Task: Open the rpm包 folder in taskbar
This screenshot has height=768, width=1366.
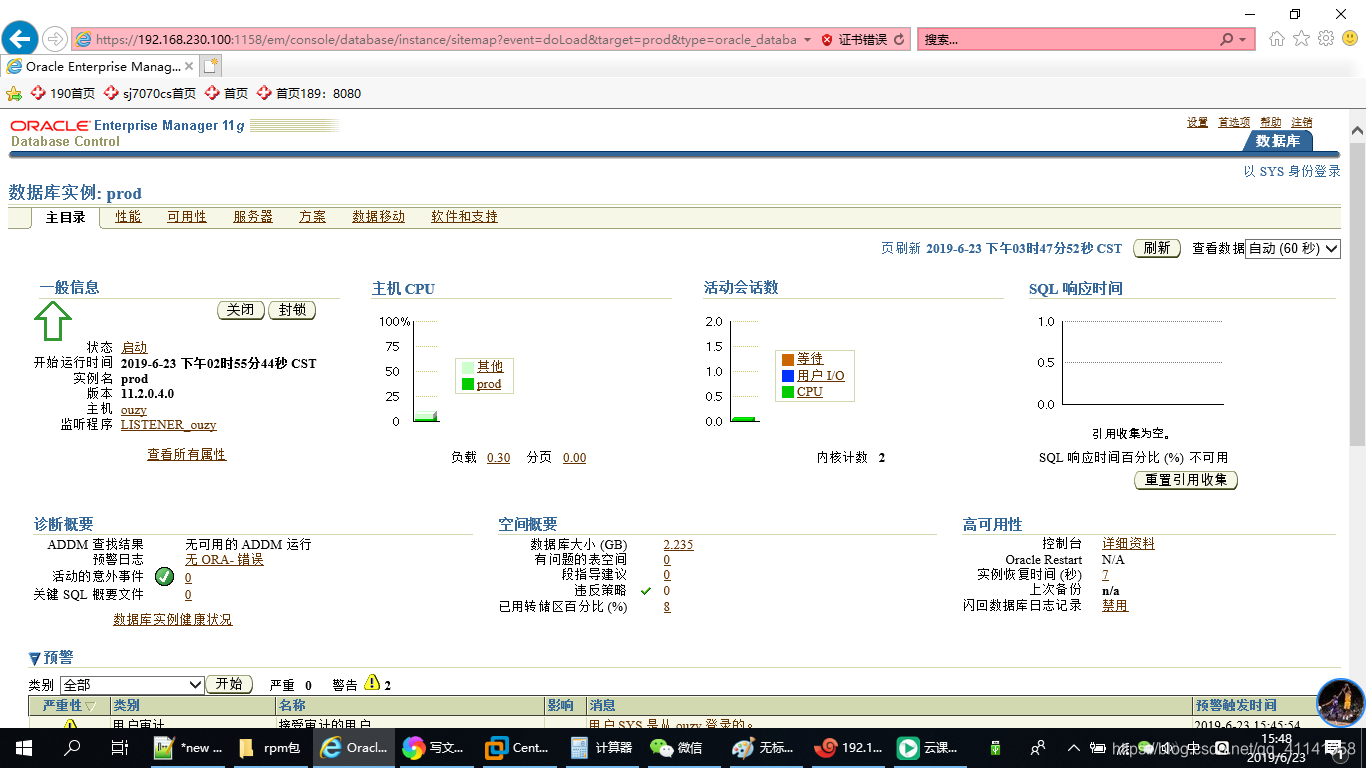Action: 271,747
